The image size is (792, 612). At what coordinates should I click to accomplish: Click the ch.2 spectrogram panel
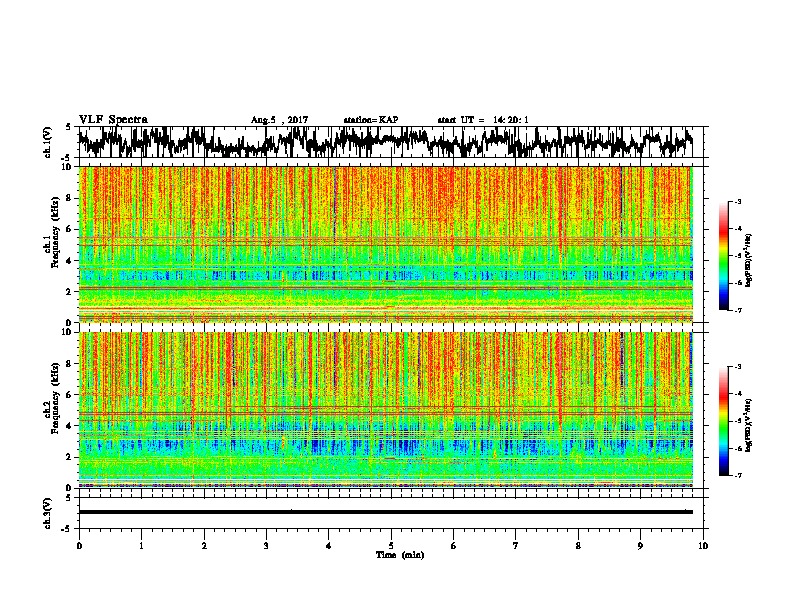385,410
